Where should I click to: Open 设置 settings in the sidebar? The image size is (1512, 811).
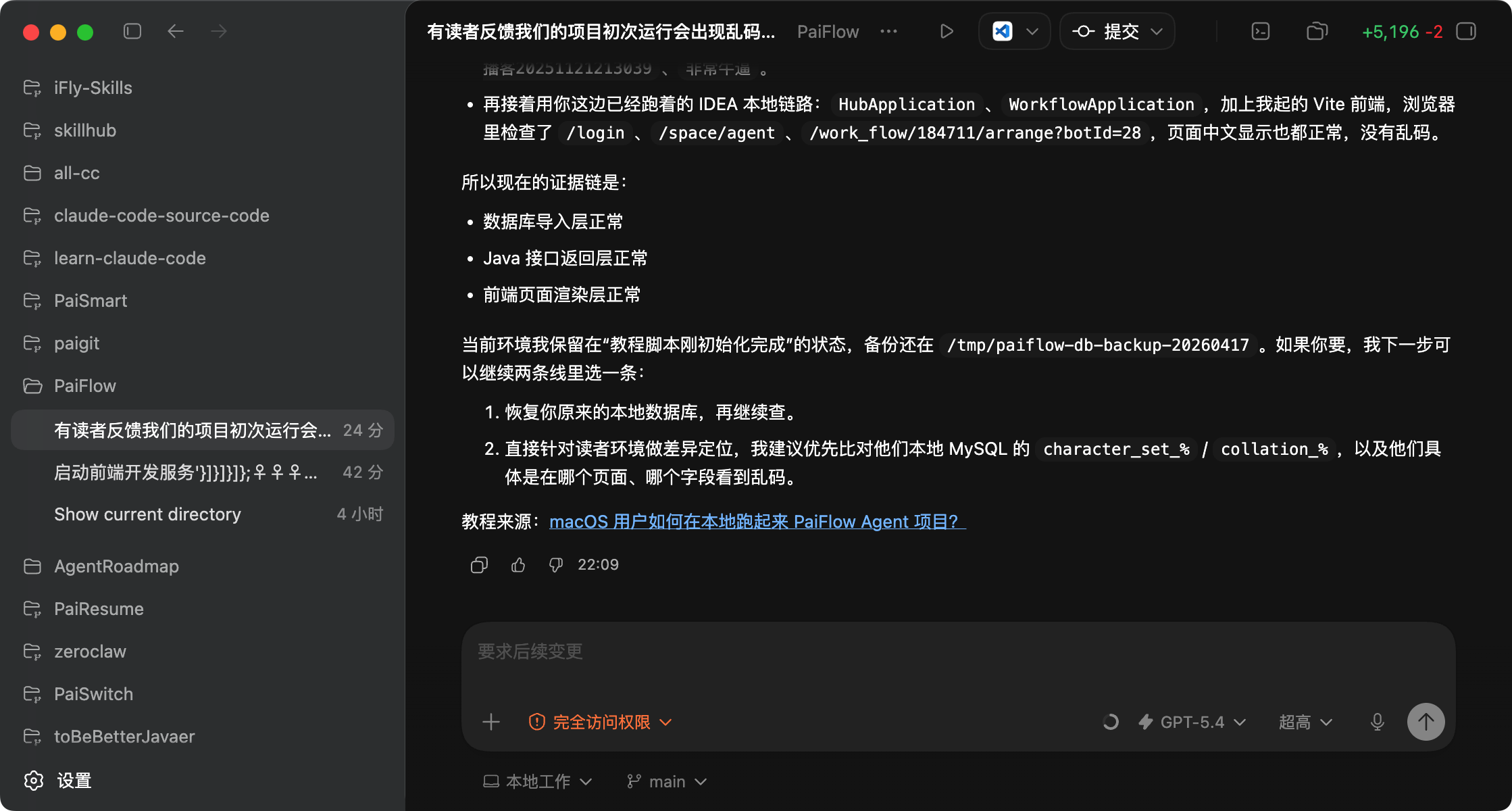point(73,781)
